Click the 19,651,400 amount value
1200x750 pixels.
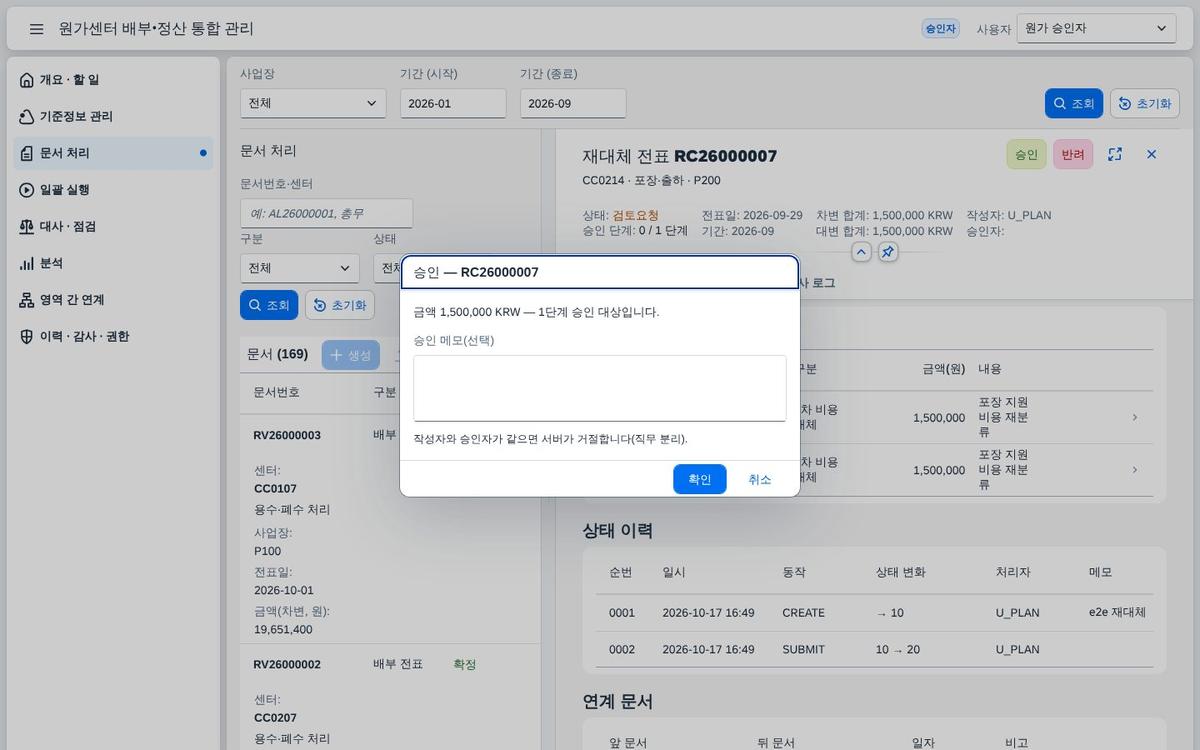point(283,630)
